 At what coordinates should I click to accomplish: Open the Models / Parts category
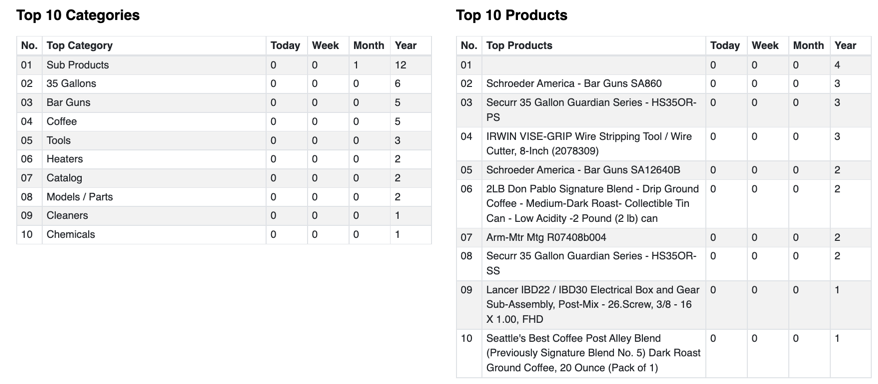pos(80,197)
